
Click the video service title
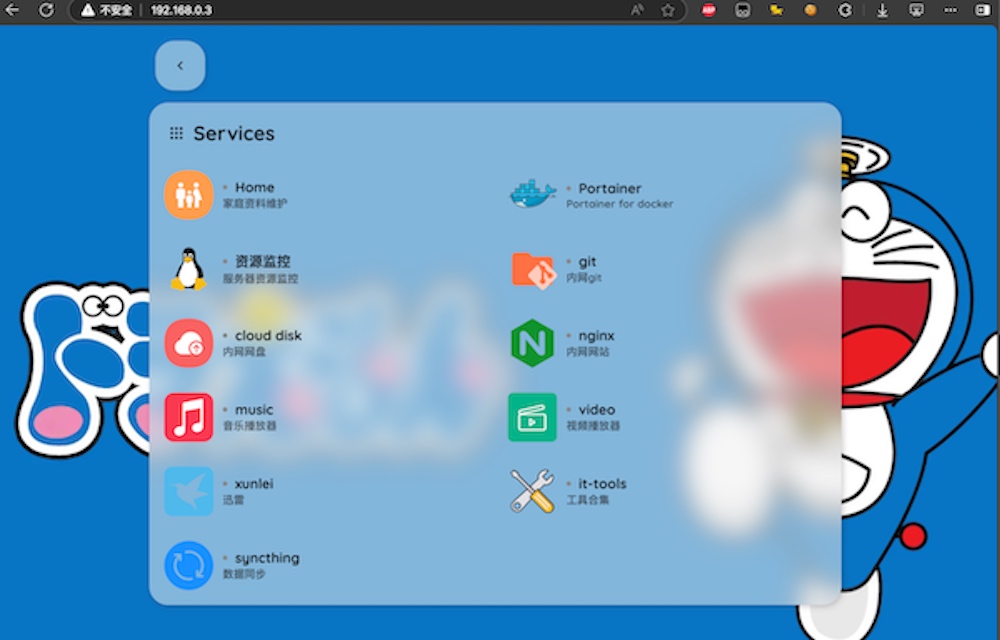[x=596, y=409]
